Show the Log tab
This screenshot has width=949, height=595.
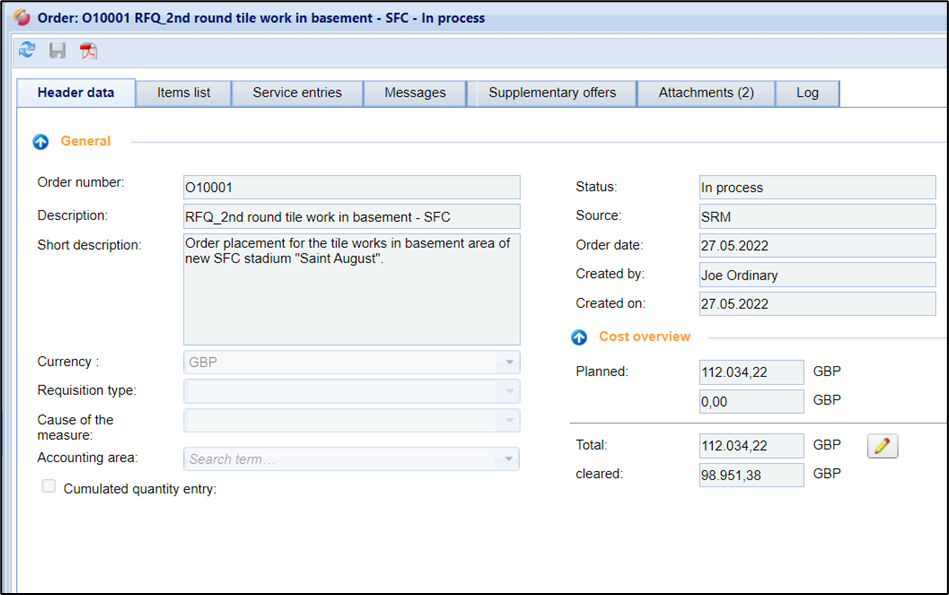click(x=807, y=93)
